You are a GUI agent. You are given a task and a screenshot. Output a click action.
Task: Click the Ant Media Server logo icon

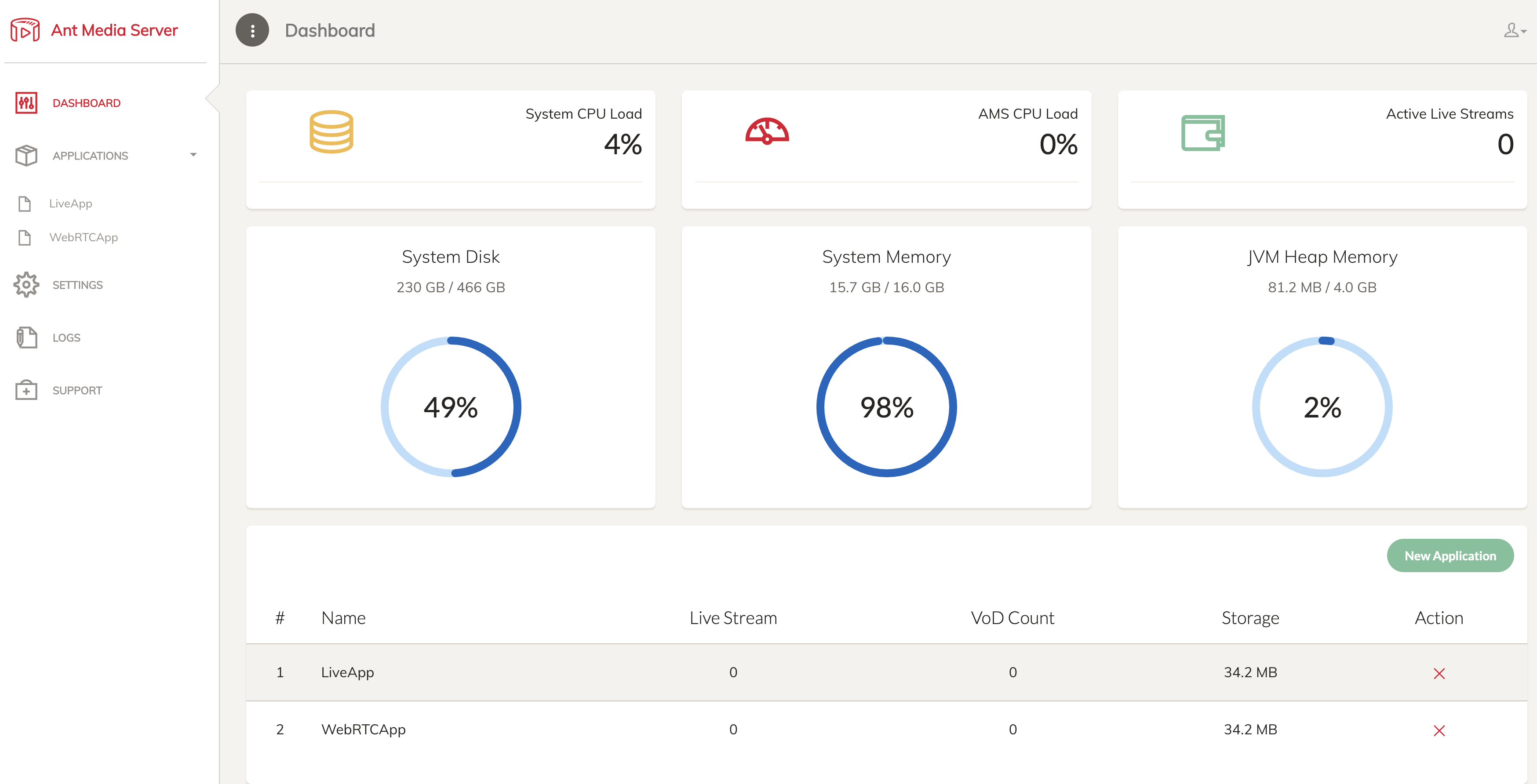coord(25,30)
